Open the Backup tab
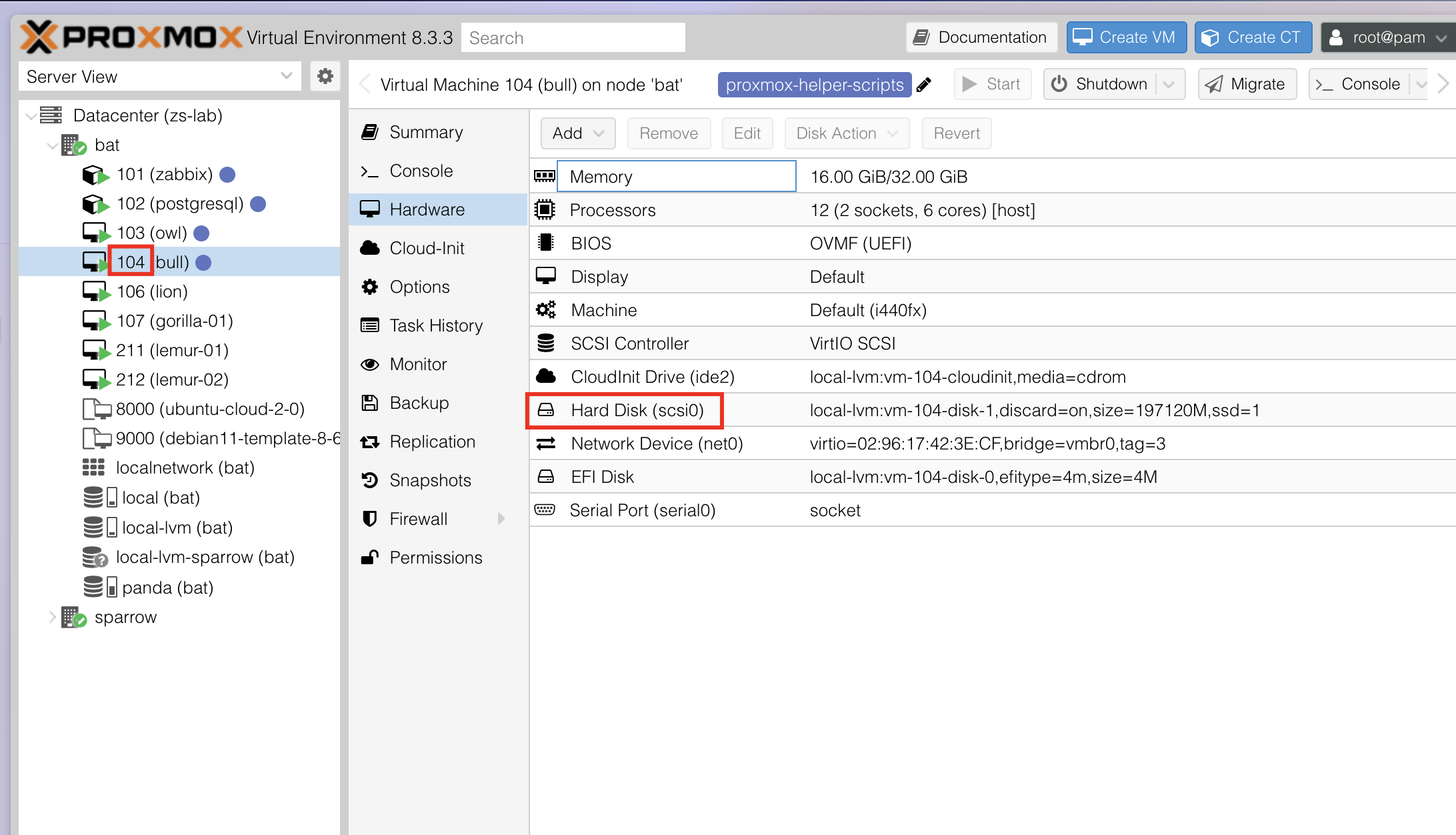The image size is (1456, 835). point(438,403)
